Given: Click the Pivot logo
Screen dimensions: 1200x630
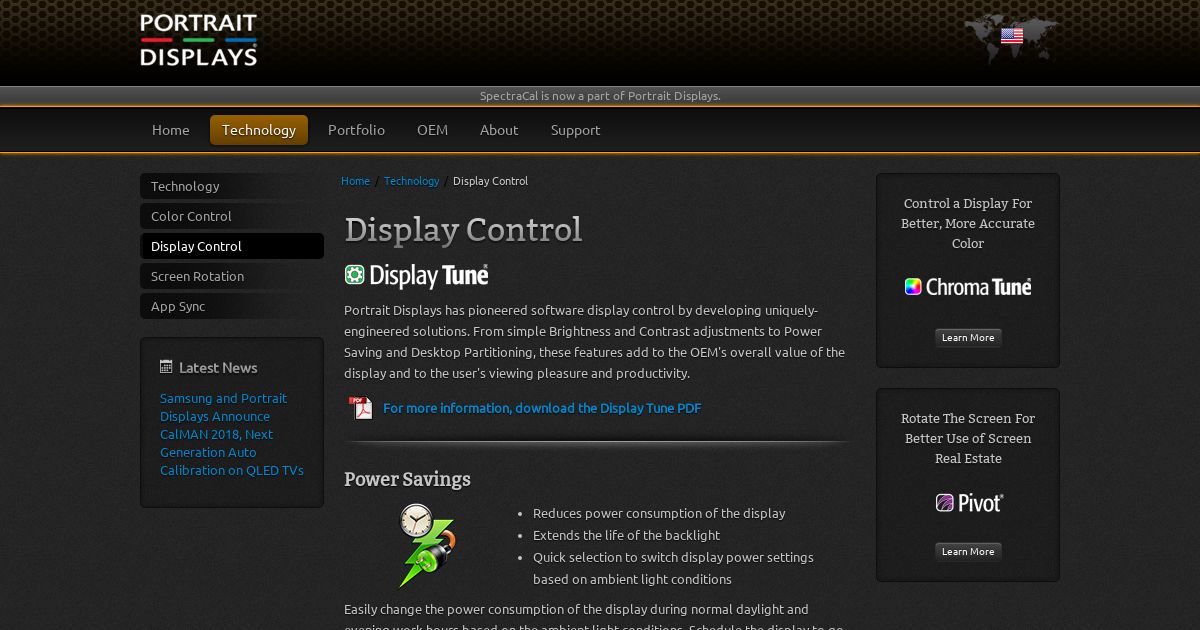Looking at the screenshot, I should (x=969, y=502).
